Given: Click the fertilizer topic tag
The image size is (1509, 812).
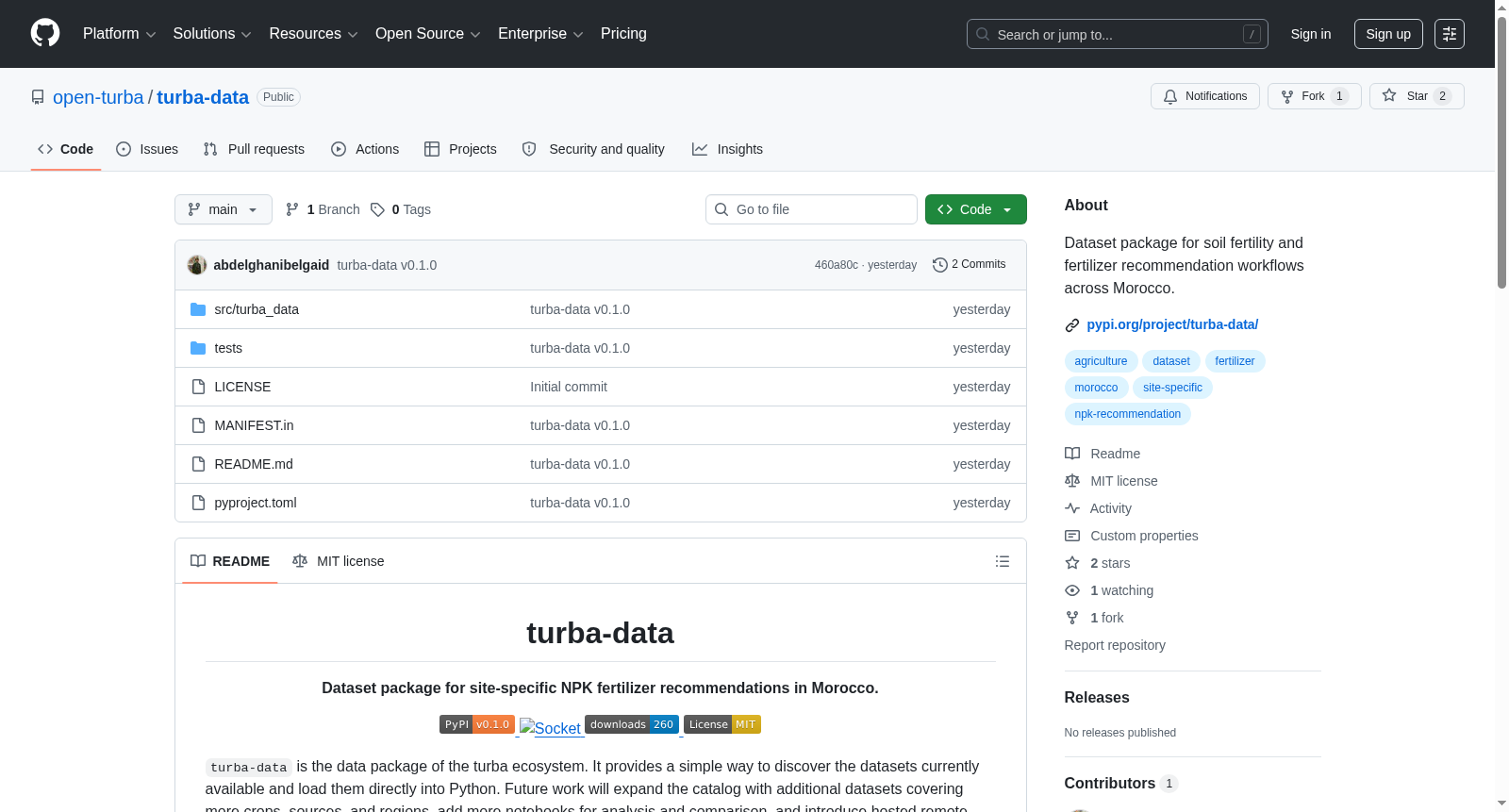Looking at the screenshot, I should point(1235,361).
